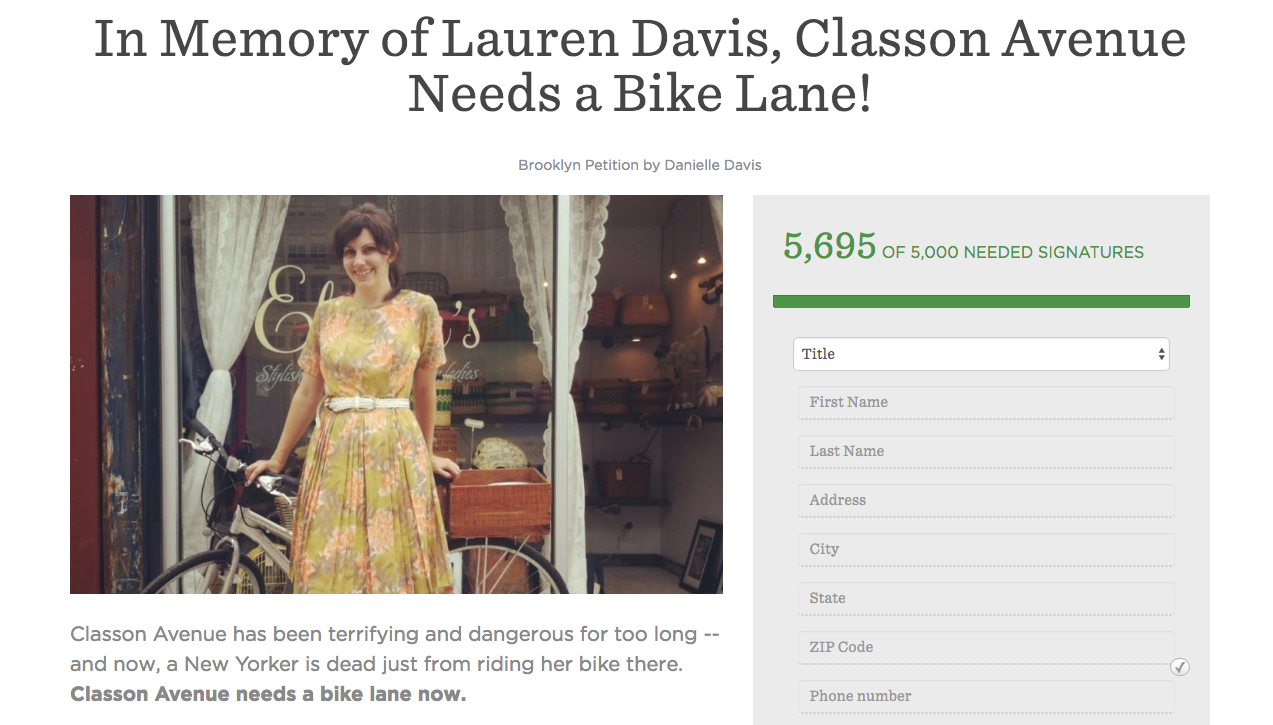Click the 'OF 5,000 NEEDED SIGNATURES' label
This screenshot has height=725, width=1273.
(x=1013, y=253)
